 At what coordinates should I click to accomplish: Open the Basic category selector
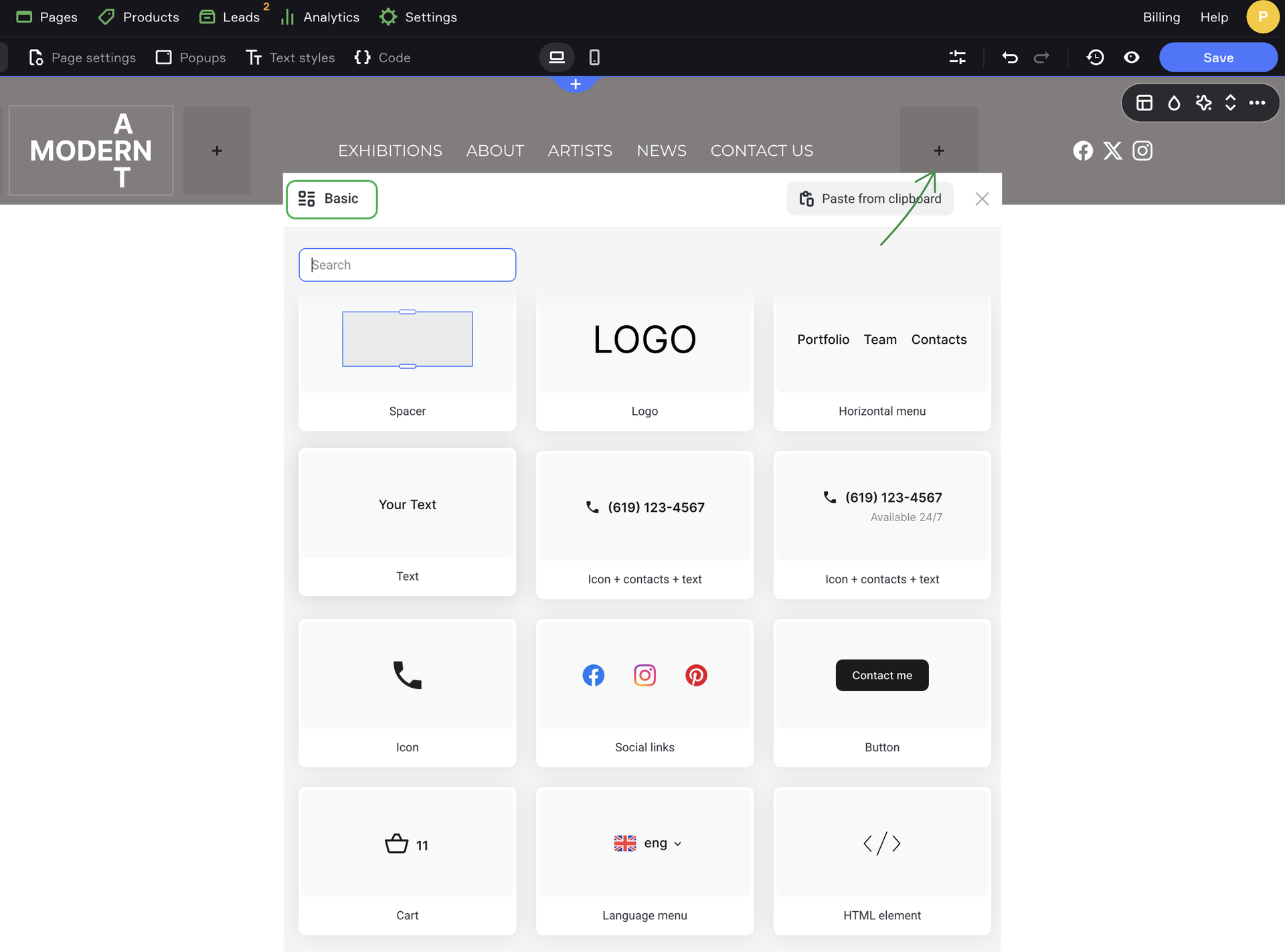[x=332, y=199]
